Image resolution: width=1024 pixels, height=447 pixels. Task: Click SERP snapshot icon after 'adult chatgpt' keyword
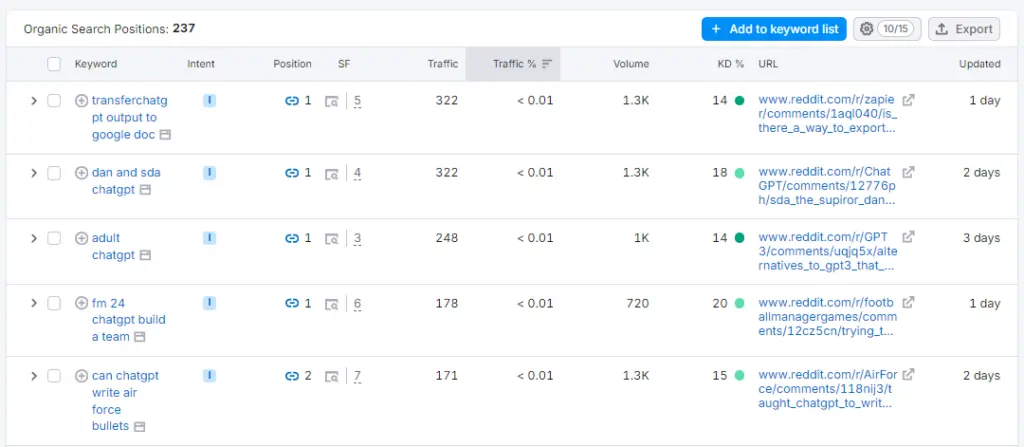145,256
